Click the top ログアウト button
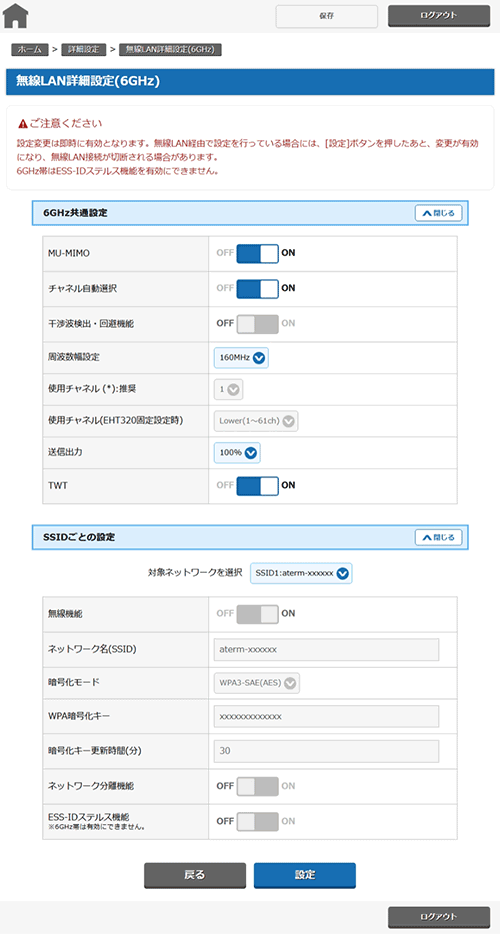The width and height of the screenshot is (500, 935). click(439, 16)
